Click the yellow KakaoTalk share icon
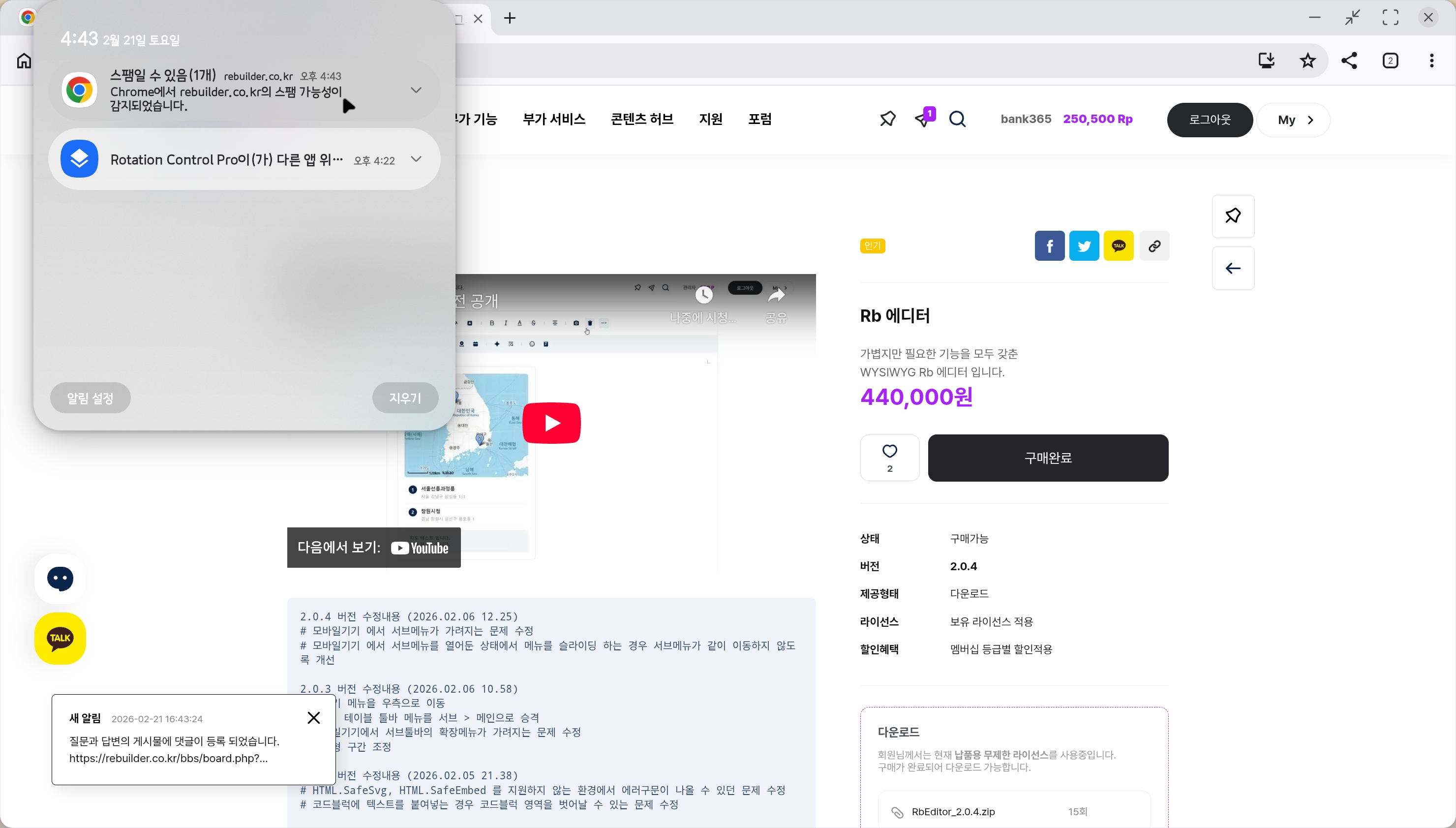The width and height of the screenshot is (1456, 828). tap(1118, 245)
